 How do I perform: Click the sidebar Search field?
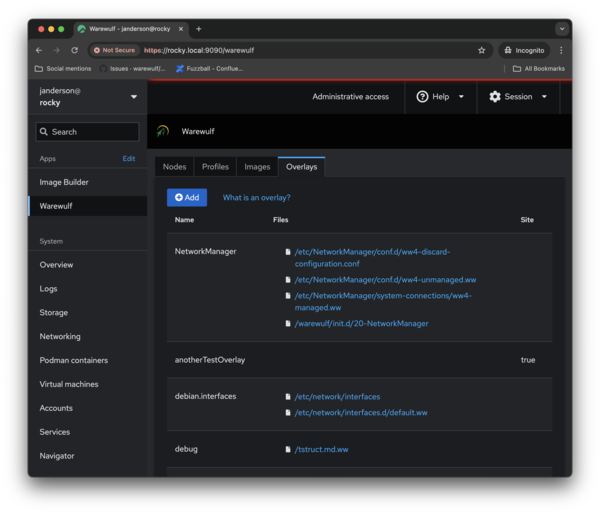click(x=87, y=132)
